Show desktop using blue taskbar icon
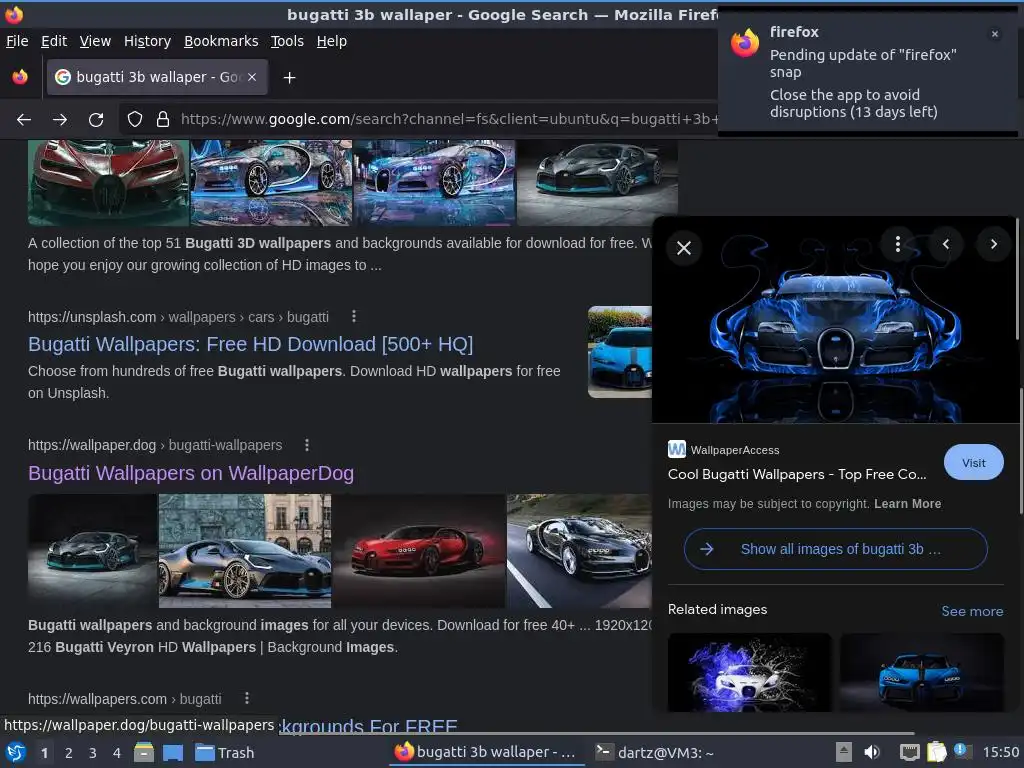 [172, 753]
